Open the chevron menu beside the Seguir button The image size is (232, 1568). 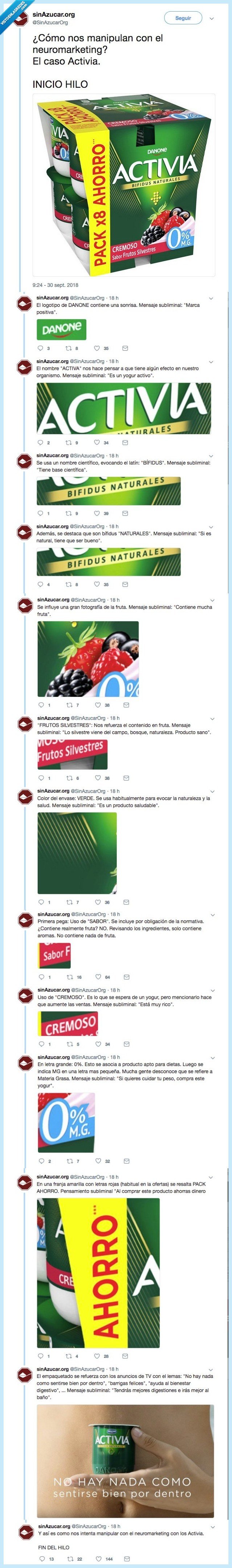click(x=211, y=18)
